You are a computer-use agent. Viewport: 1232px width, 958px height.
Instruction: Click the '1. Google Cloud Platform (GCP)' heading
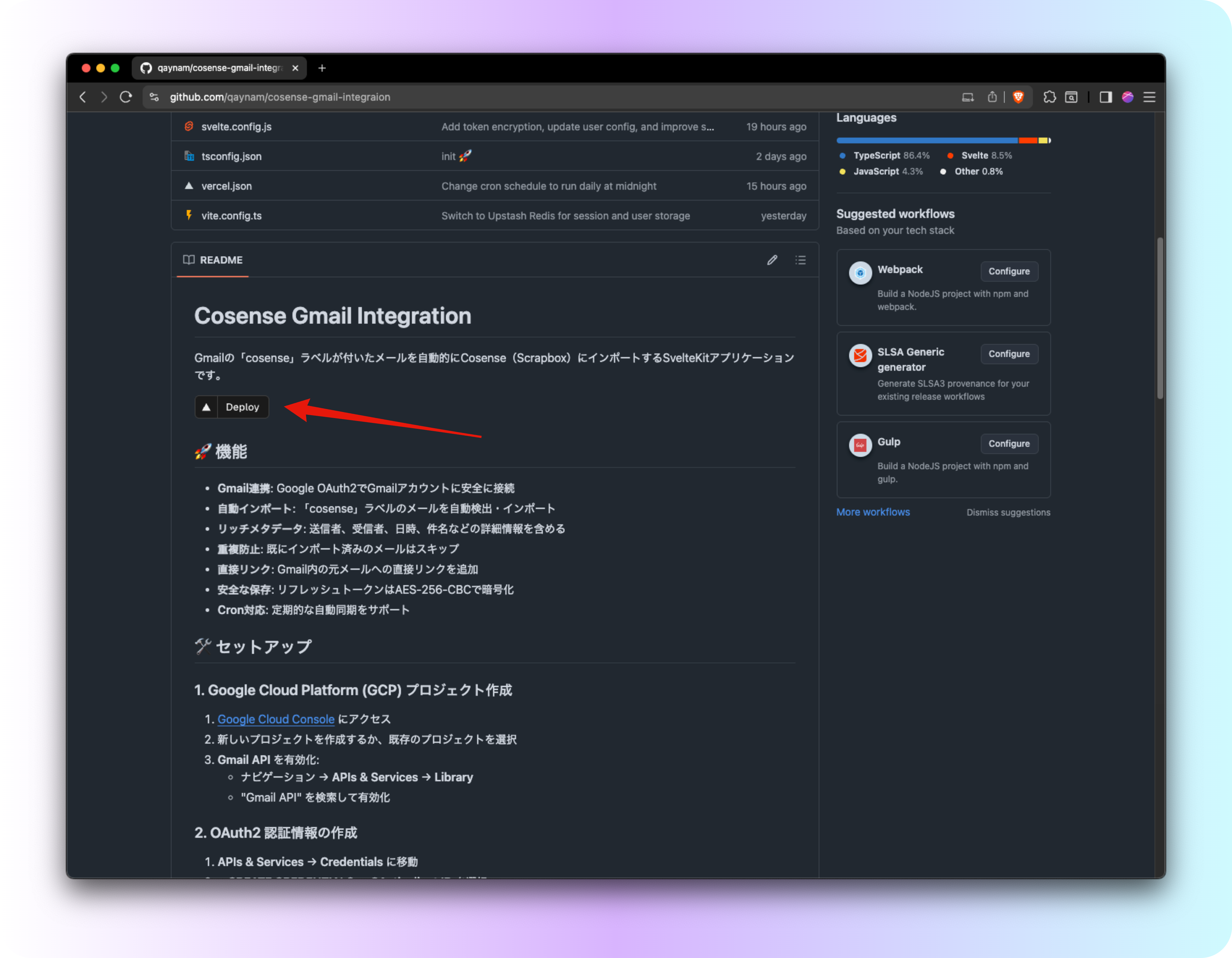(353, 689)
